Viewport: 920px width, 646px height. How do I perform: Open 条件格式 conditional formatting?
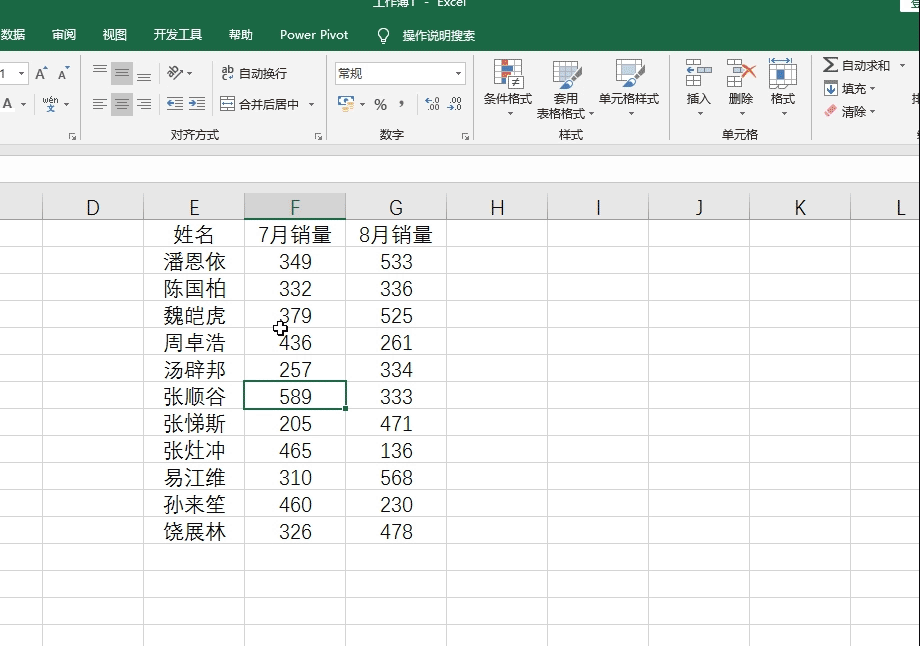508,87
